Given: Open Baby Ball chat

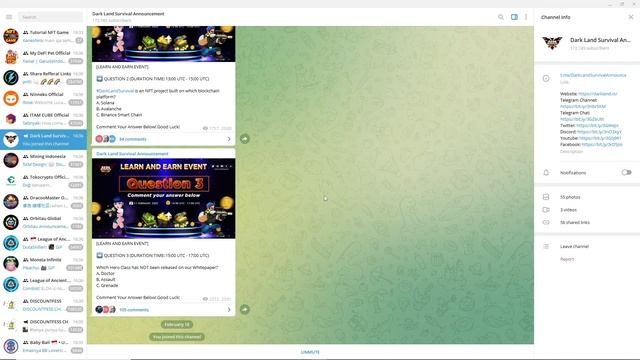Looking at the screenshot, I should [x=43, y=347].
